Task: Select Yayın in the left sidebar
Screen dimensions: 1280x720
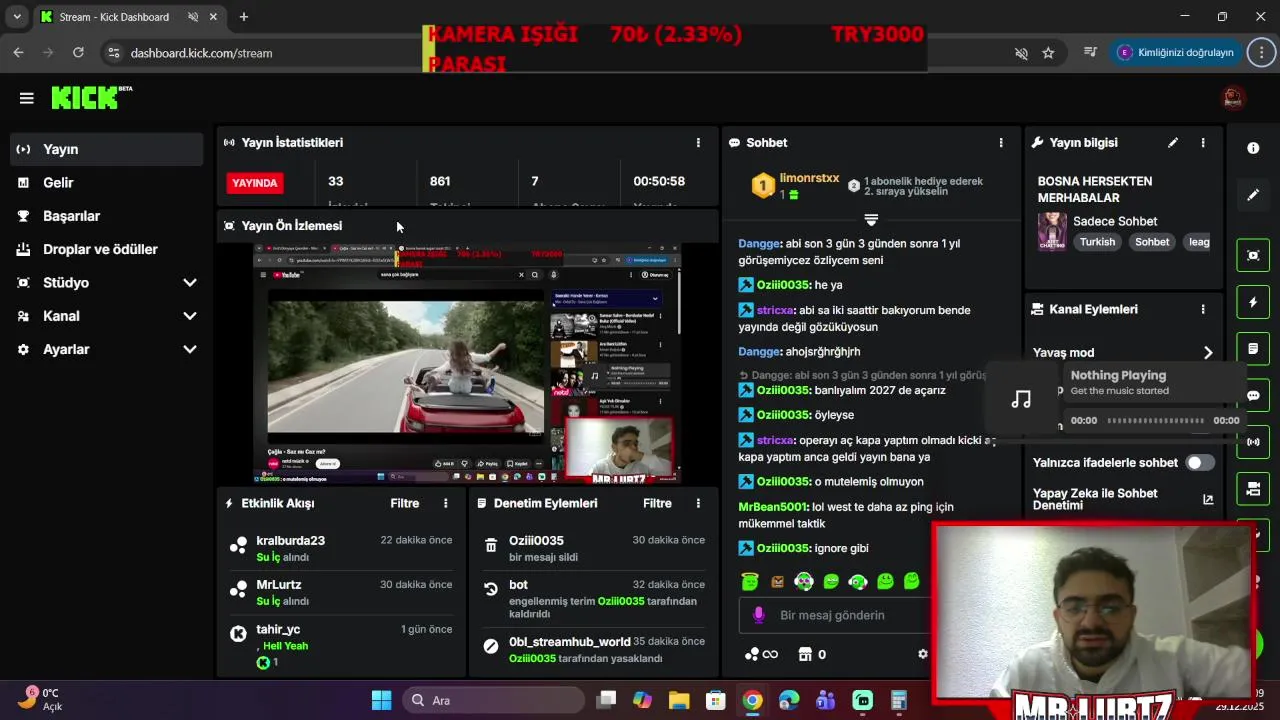Action: 107,149
